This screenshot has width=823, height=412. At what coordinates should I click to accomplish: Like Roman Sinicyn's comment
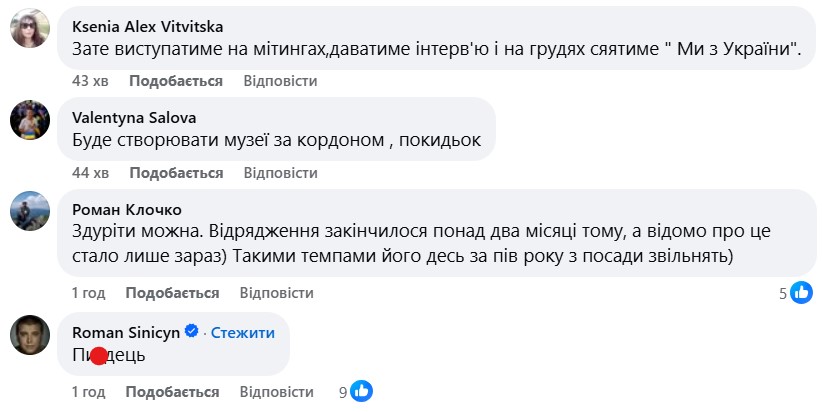172,392
